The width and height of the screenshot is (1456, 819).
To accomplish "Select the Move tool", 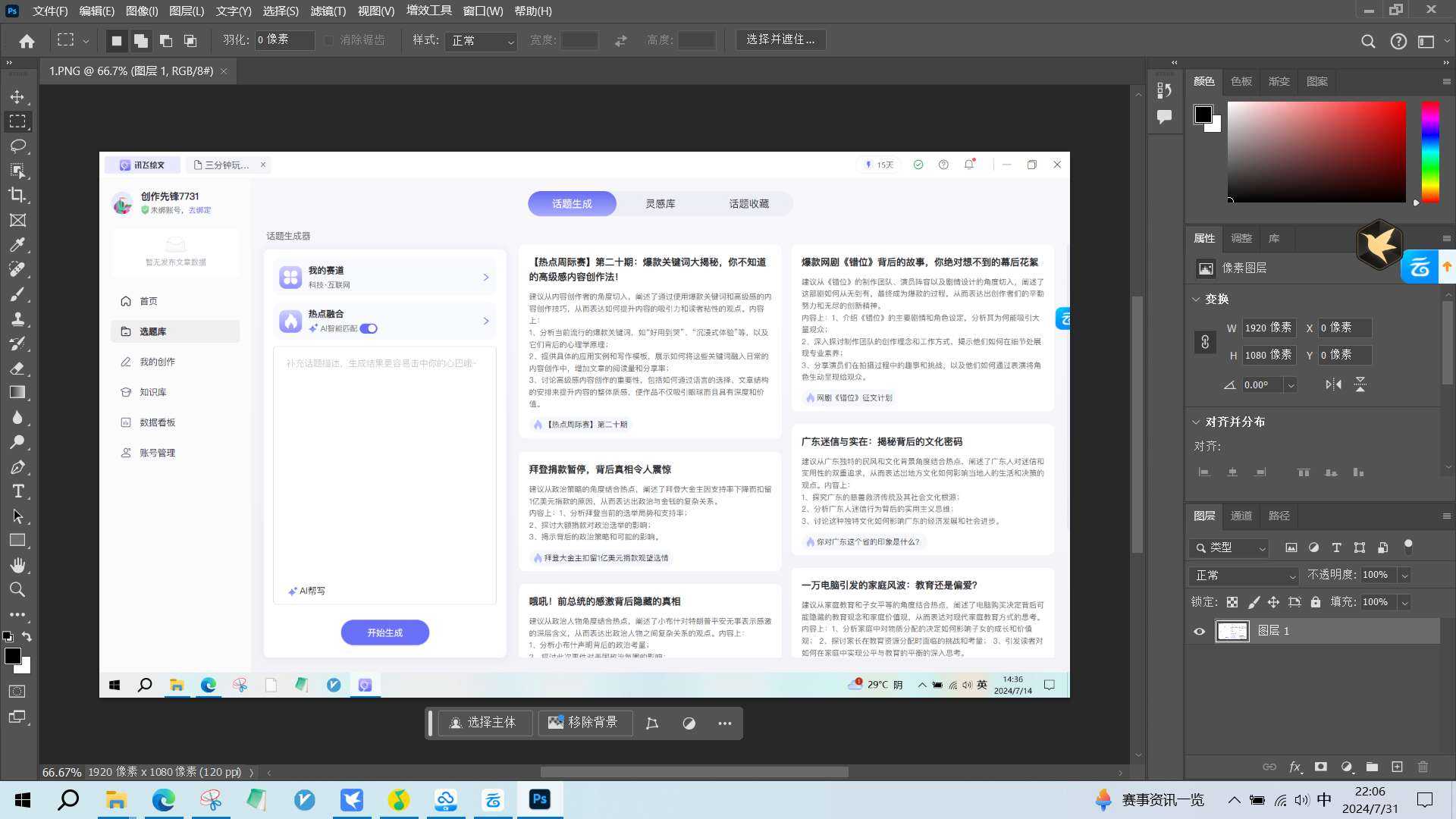I will pyautogui.click(x=17, y=97).
